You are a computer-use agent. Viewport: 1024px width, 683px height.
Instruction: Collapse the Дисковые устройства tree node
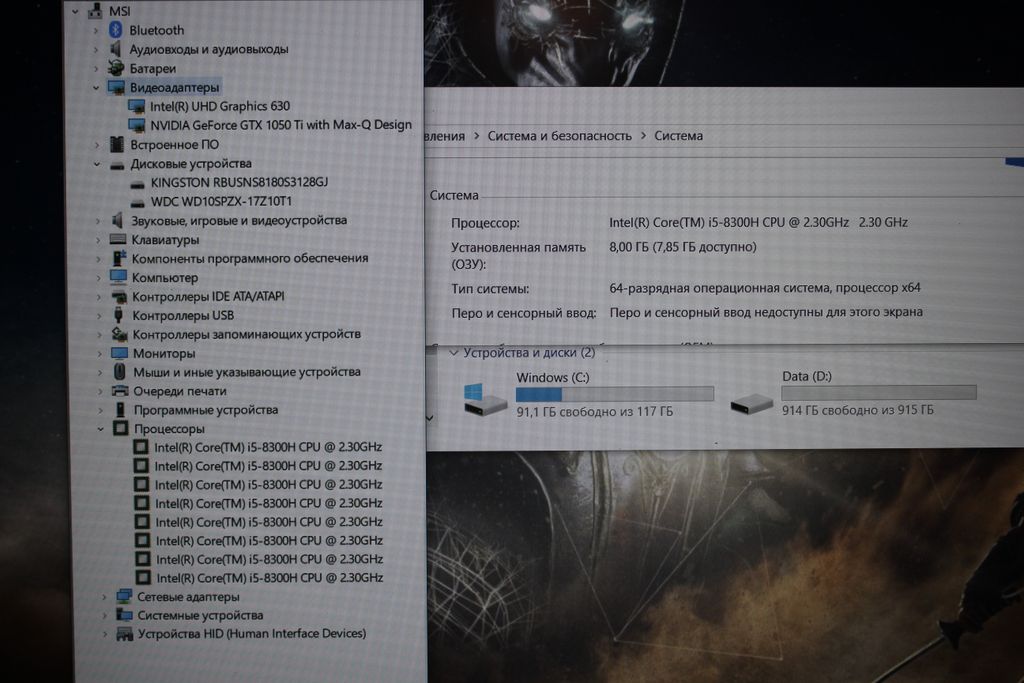click(97, 164)
